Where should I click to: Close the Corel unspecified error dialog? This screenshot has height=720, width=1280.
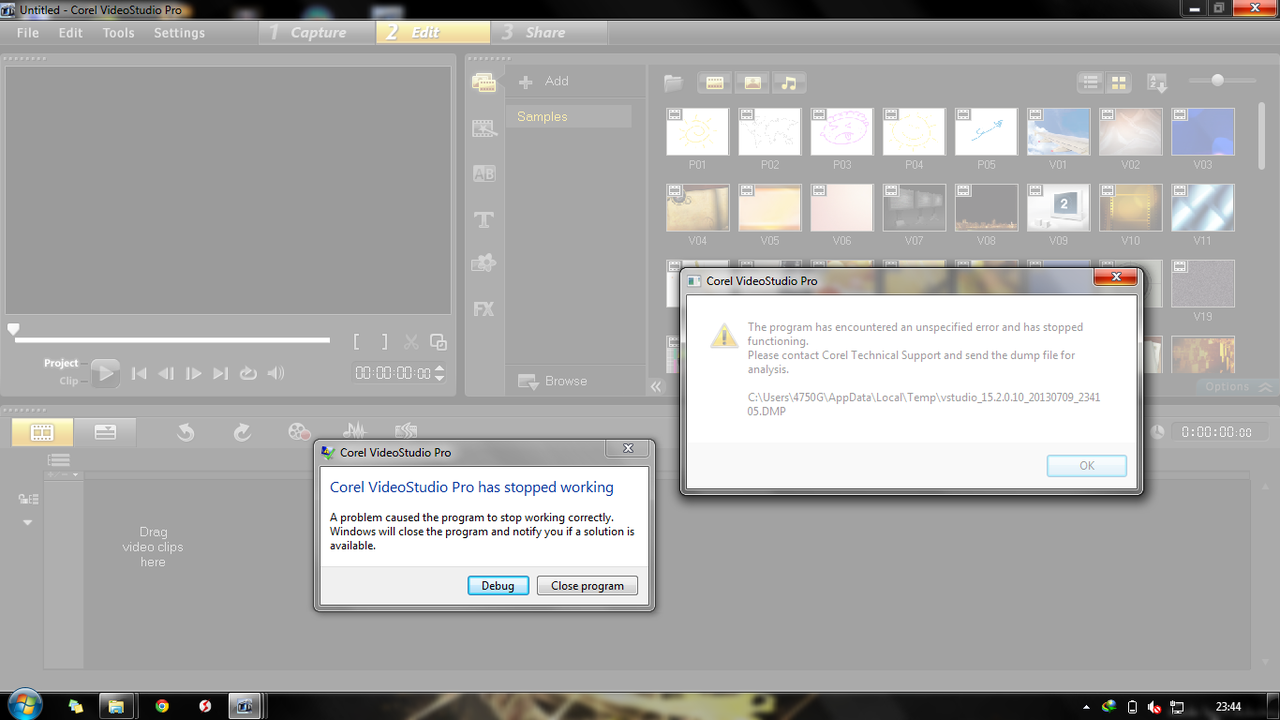pyautogui.click(x=1114, y=277)
